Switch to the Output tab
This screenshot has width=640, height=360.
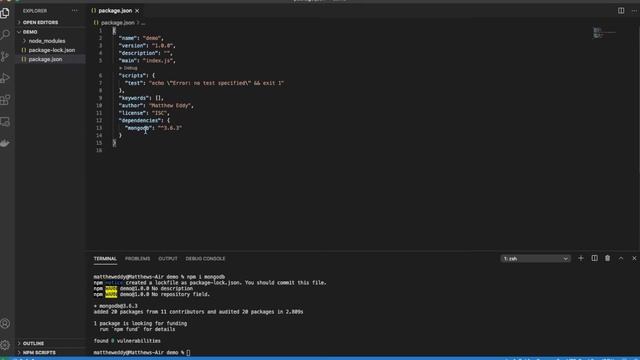167,259
